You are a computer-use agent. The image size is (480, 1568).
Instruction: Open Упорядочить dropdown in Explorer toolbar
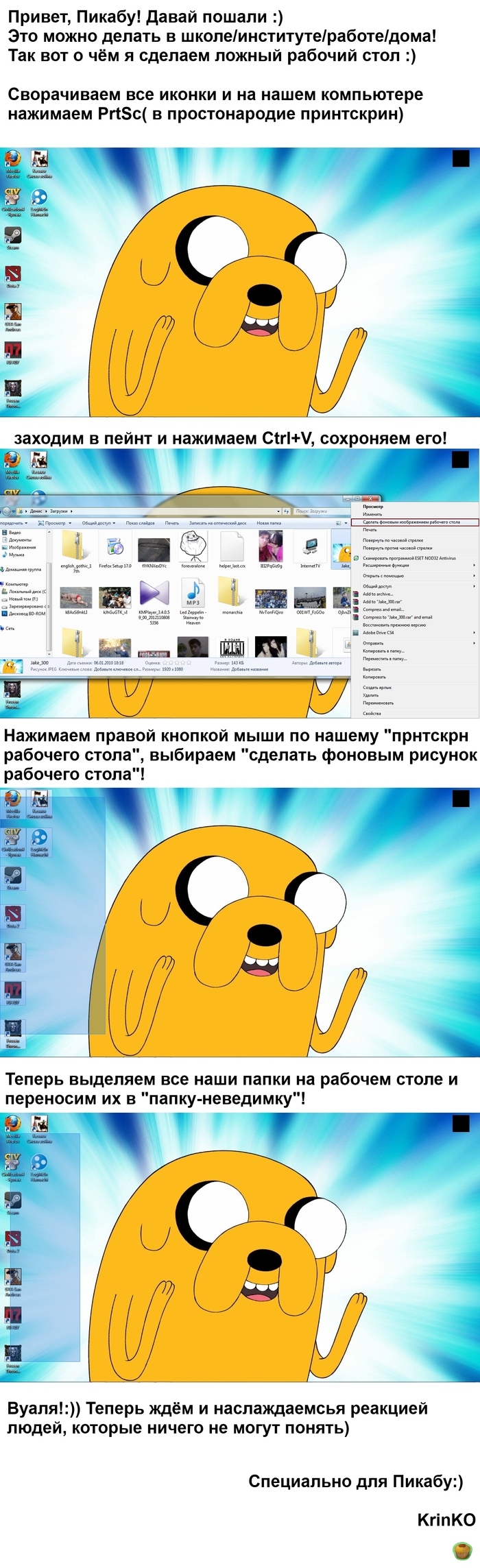coord(14,523)
